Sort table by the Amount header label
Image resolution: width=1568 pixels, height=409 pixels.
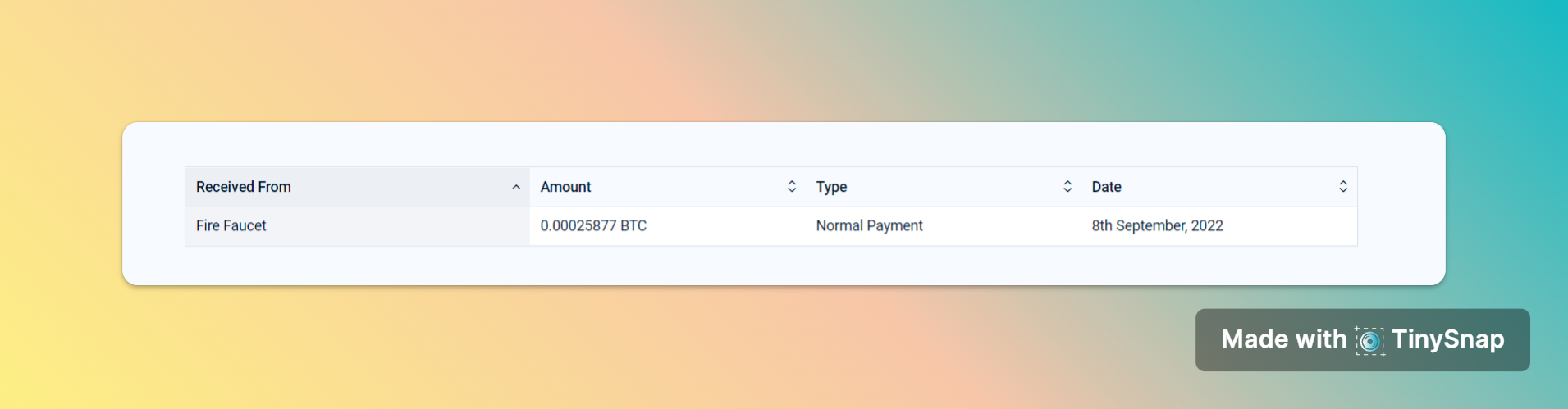(565, 187)
